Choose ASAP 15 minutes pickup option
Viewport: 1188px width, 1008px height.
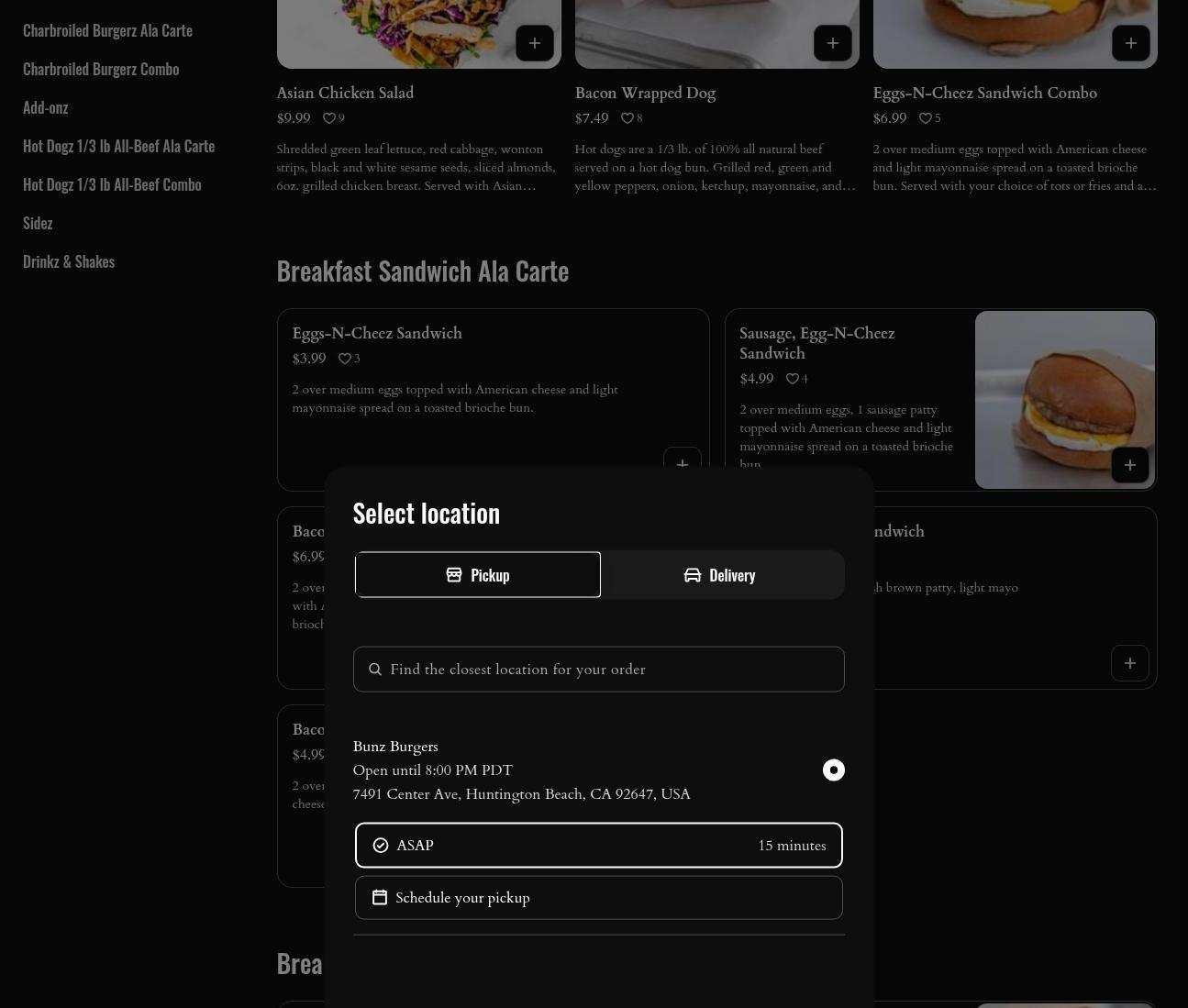coord(598,846)
